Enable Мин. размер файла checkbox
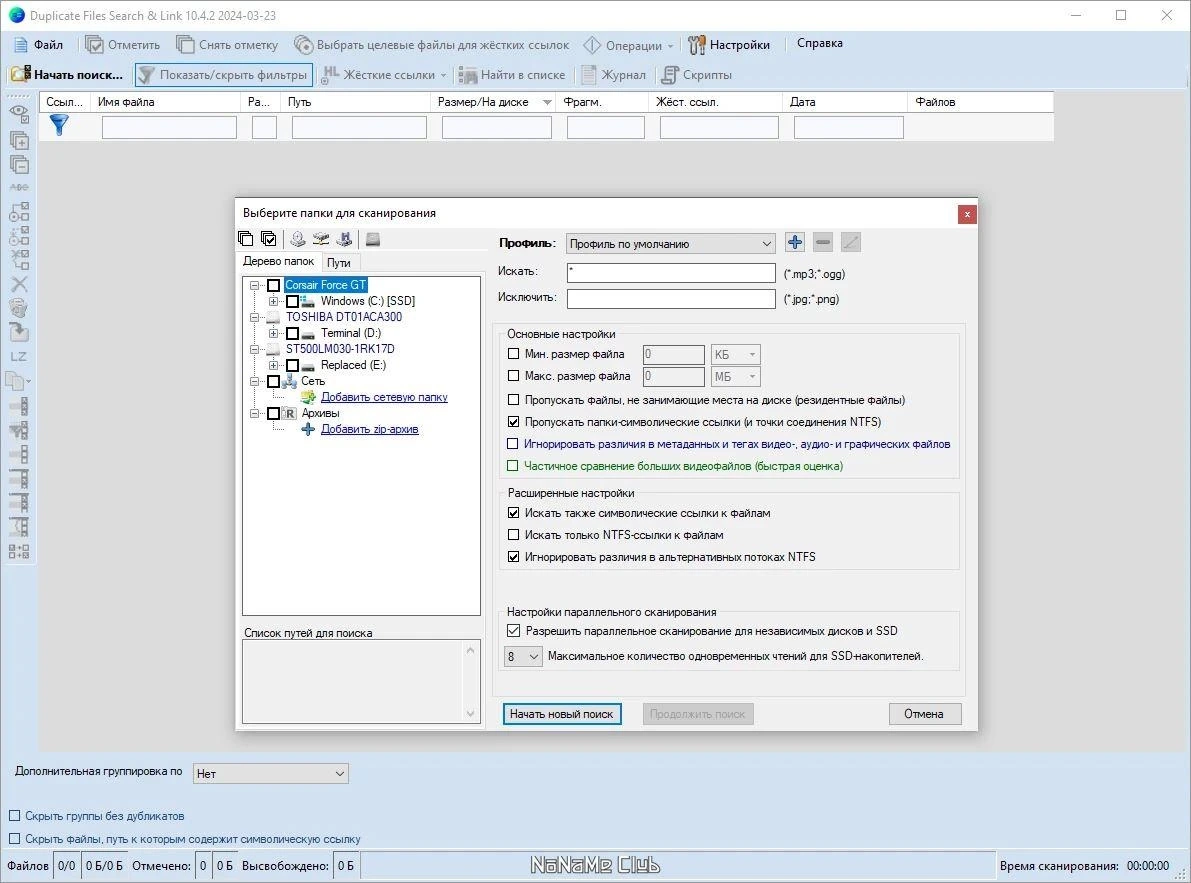The height and width of the screenshot is (883, 1191). click(x=513, y=354)
